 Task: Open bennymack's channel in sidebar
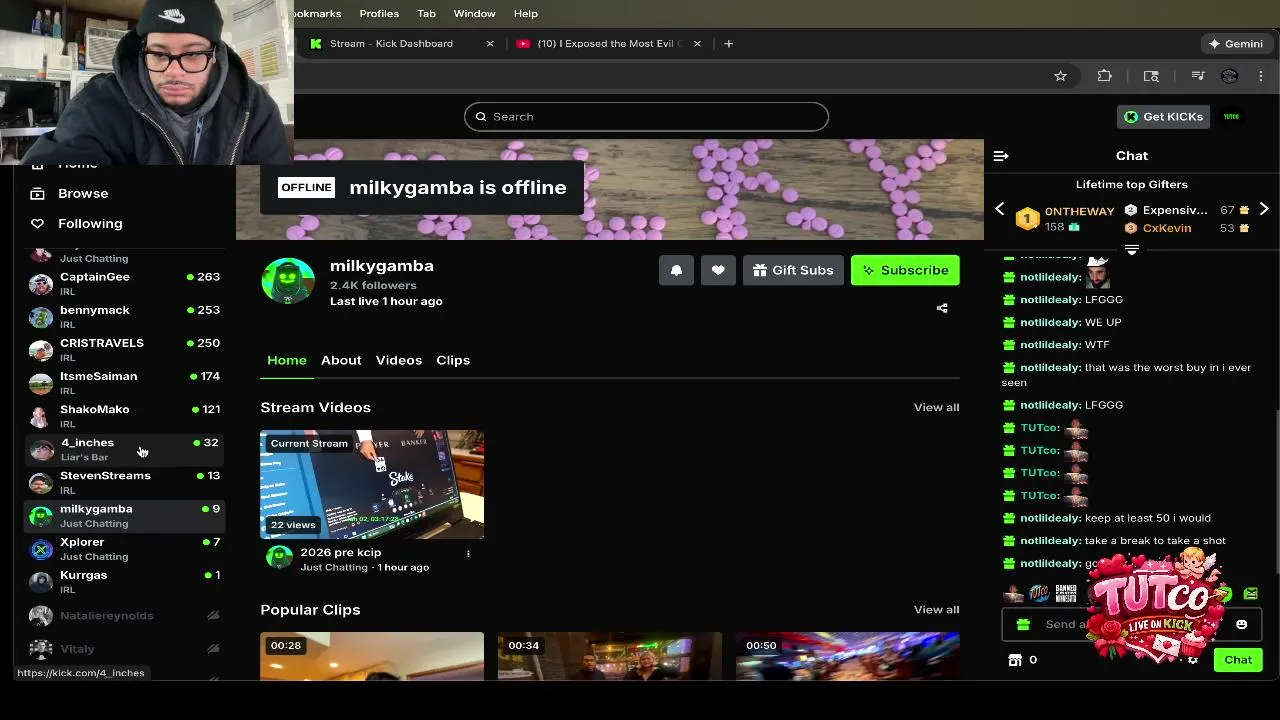point(124,317)
